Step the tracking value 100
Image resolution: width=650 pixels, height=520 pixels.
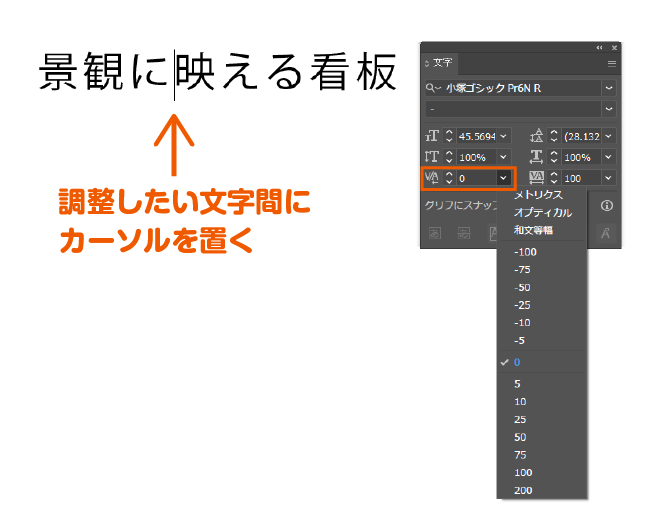pyautogui.click(x=554, y=178)
